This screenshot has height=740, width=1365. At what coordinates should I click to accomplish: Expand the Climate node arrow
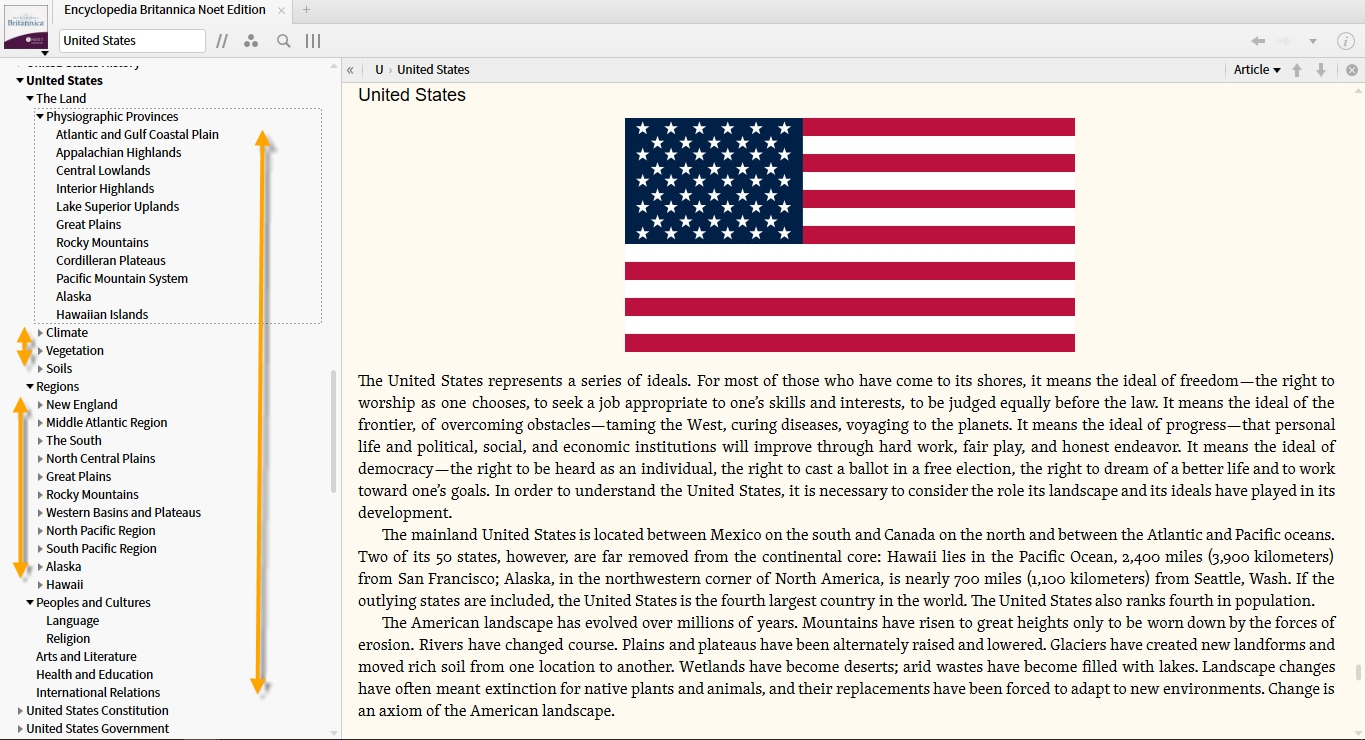[40, 333]
